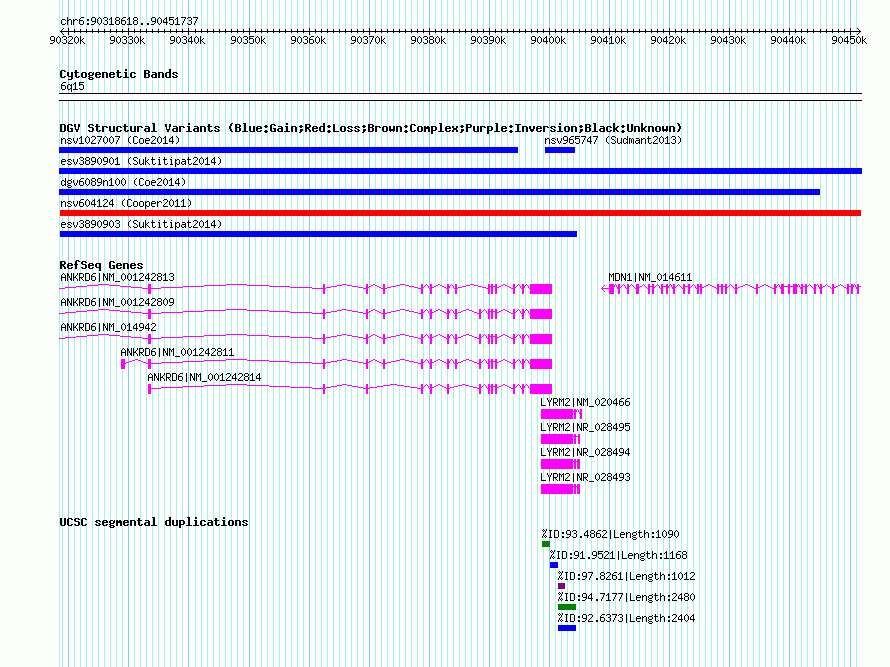Click the 90320k ruler tick label
Viewport: 890px width, 667px height.
67,40
